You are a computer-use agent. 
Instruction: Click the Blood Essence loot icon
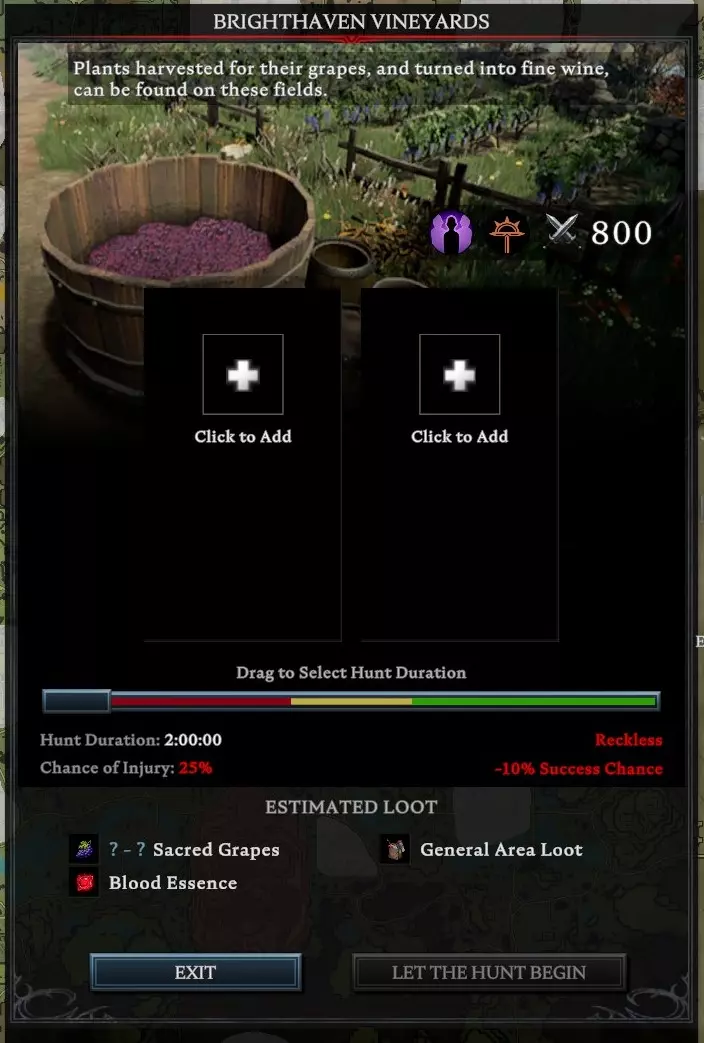84,882
